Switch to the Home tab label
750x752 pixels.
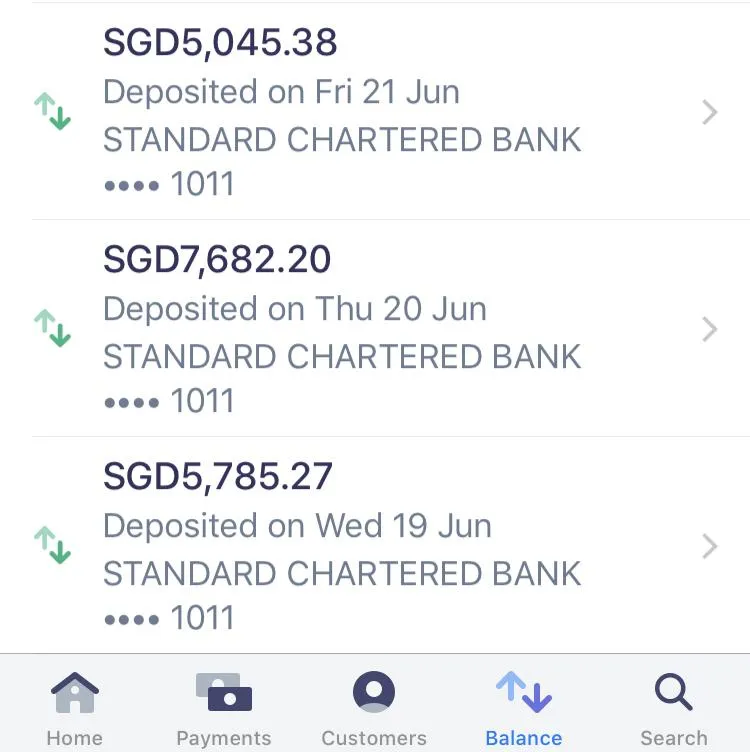[x=75, y=738]
